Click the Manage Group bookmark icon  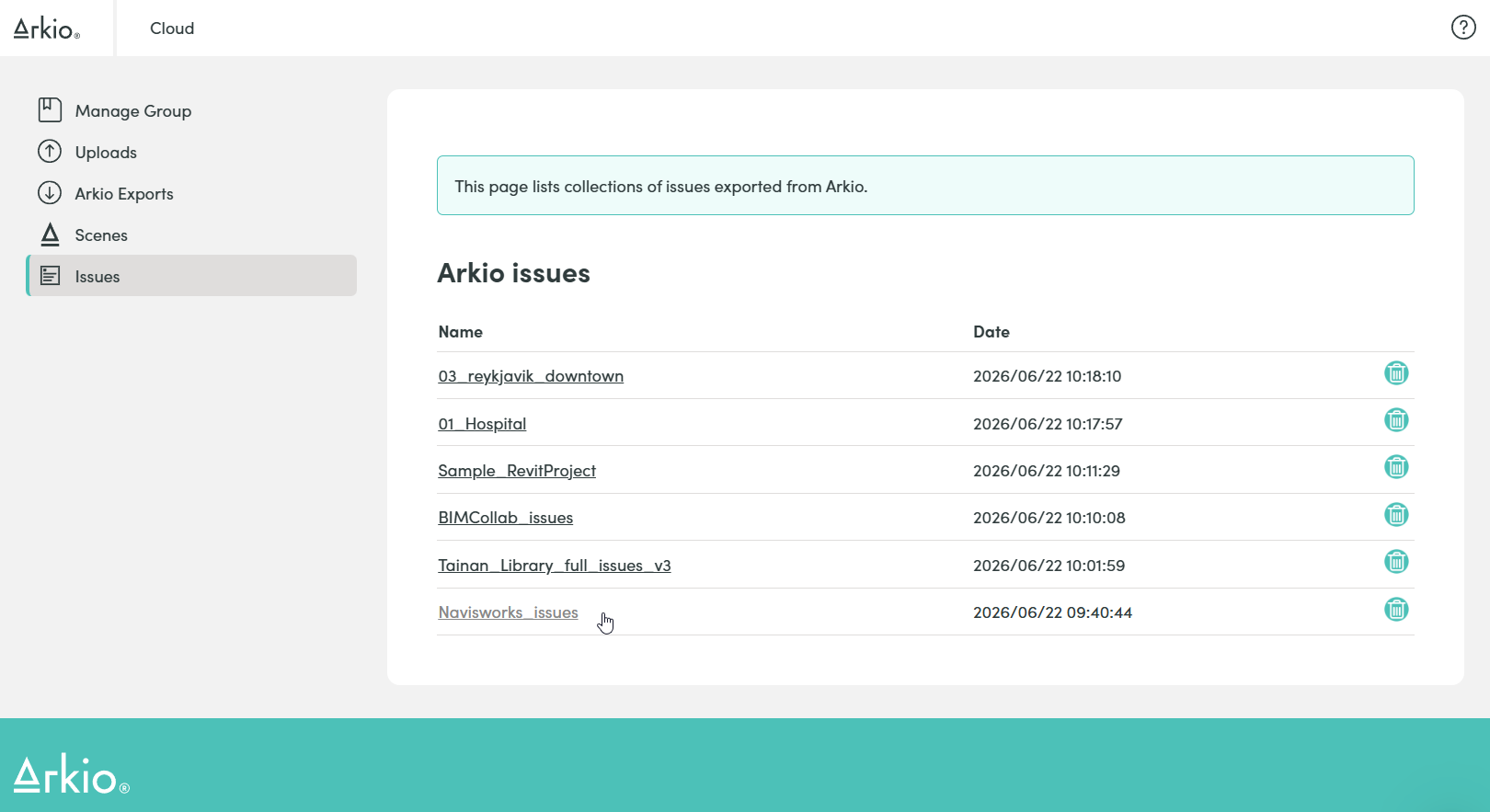pos(50,110)
